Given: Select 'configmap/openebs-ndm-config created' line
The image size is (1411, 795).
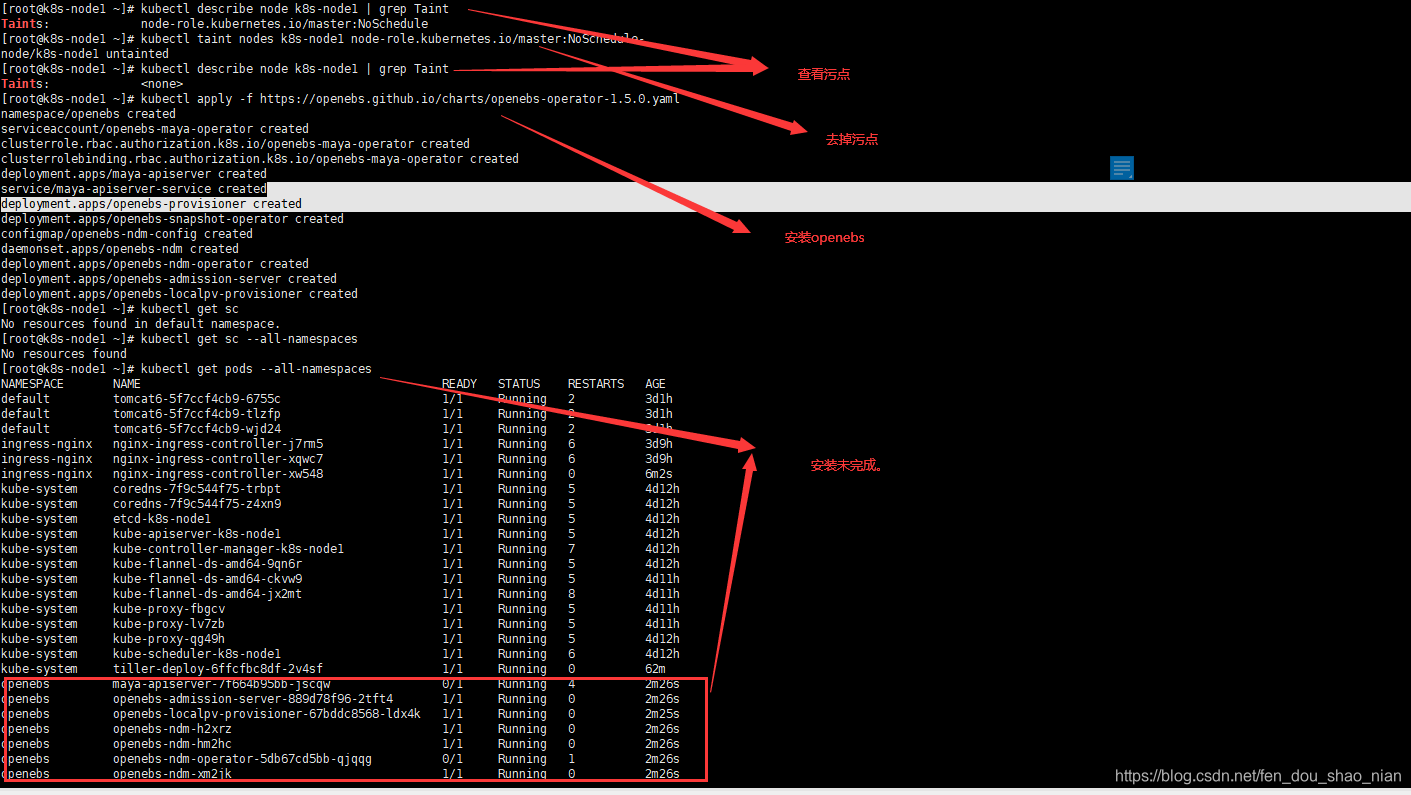Looking at the screenshot, I should click(127, 234).
